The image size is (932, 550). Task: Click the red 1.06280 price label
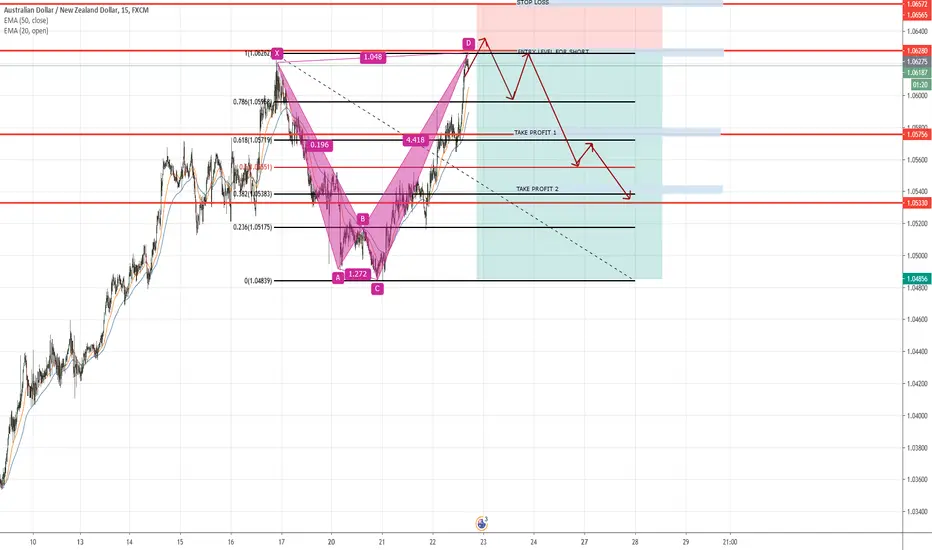point(917,51)
